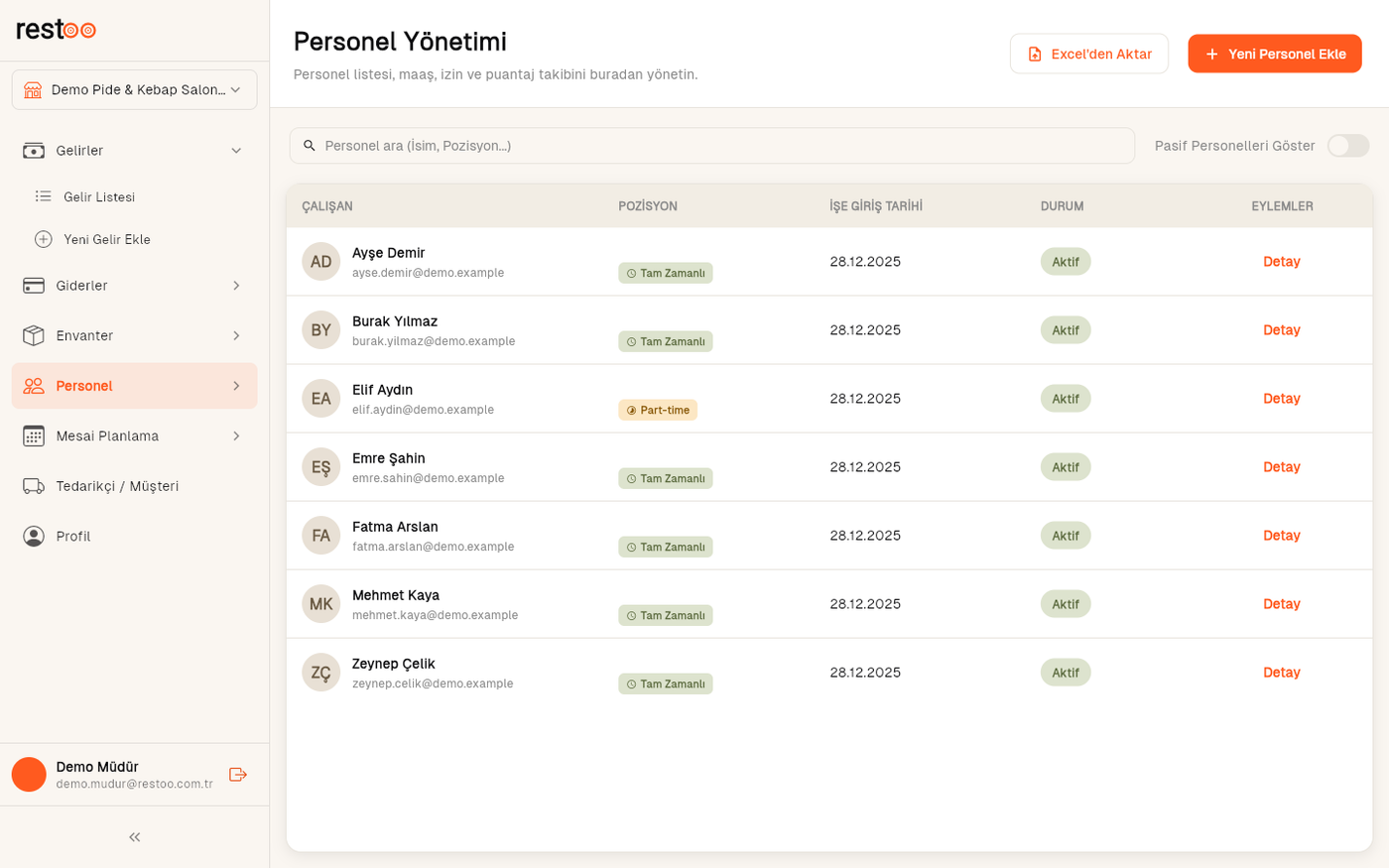This screenshot has height=868, width=1389.
Task: Open the Demo Pide & Kebap Salonu dropdown
Action: [x=135, y=90]
